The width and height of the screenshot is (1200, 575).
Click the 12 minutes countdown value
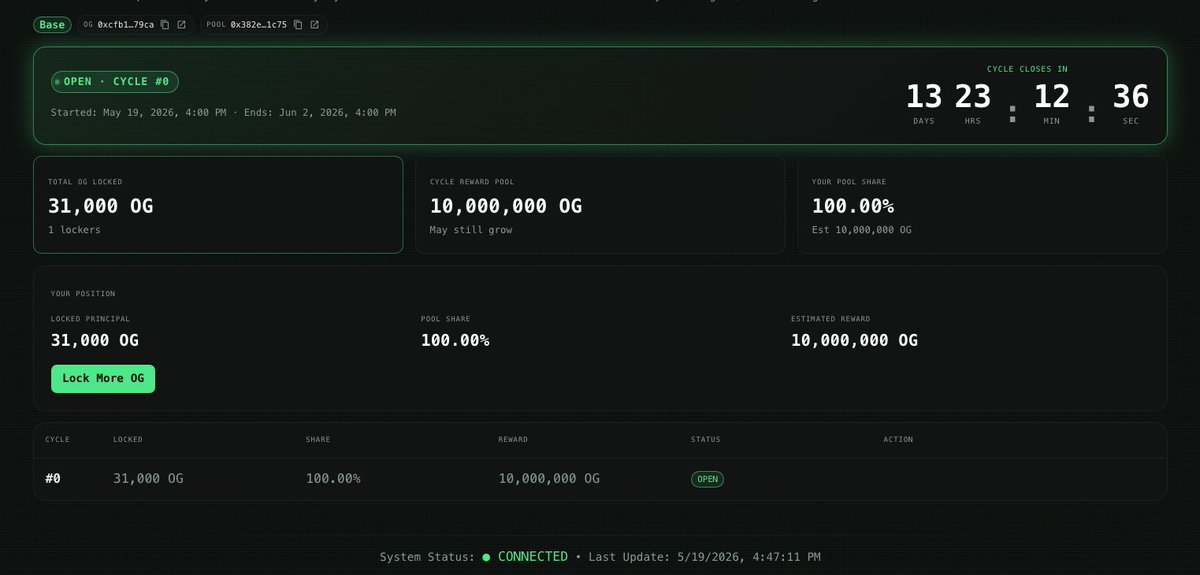pyautogui.click(x=1052, y=97)
